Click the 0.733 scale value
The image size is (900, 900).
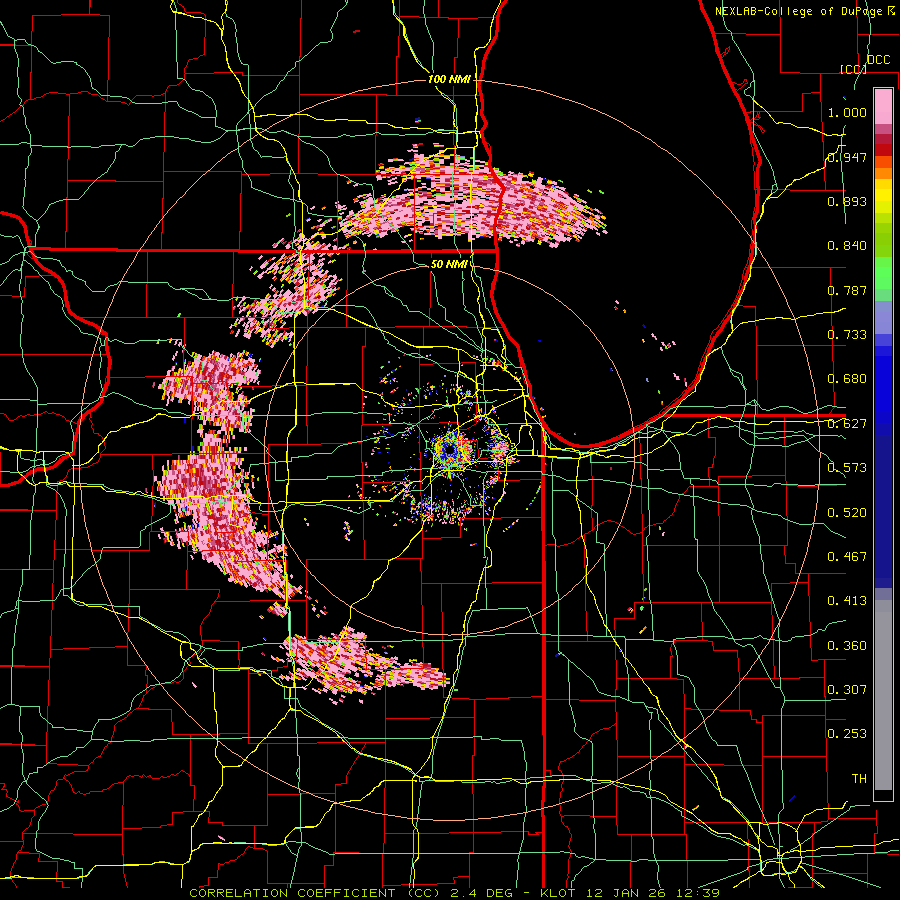click(847, 335)
